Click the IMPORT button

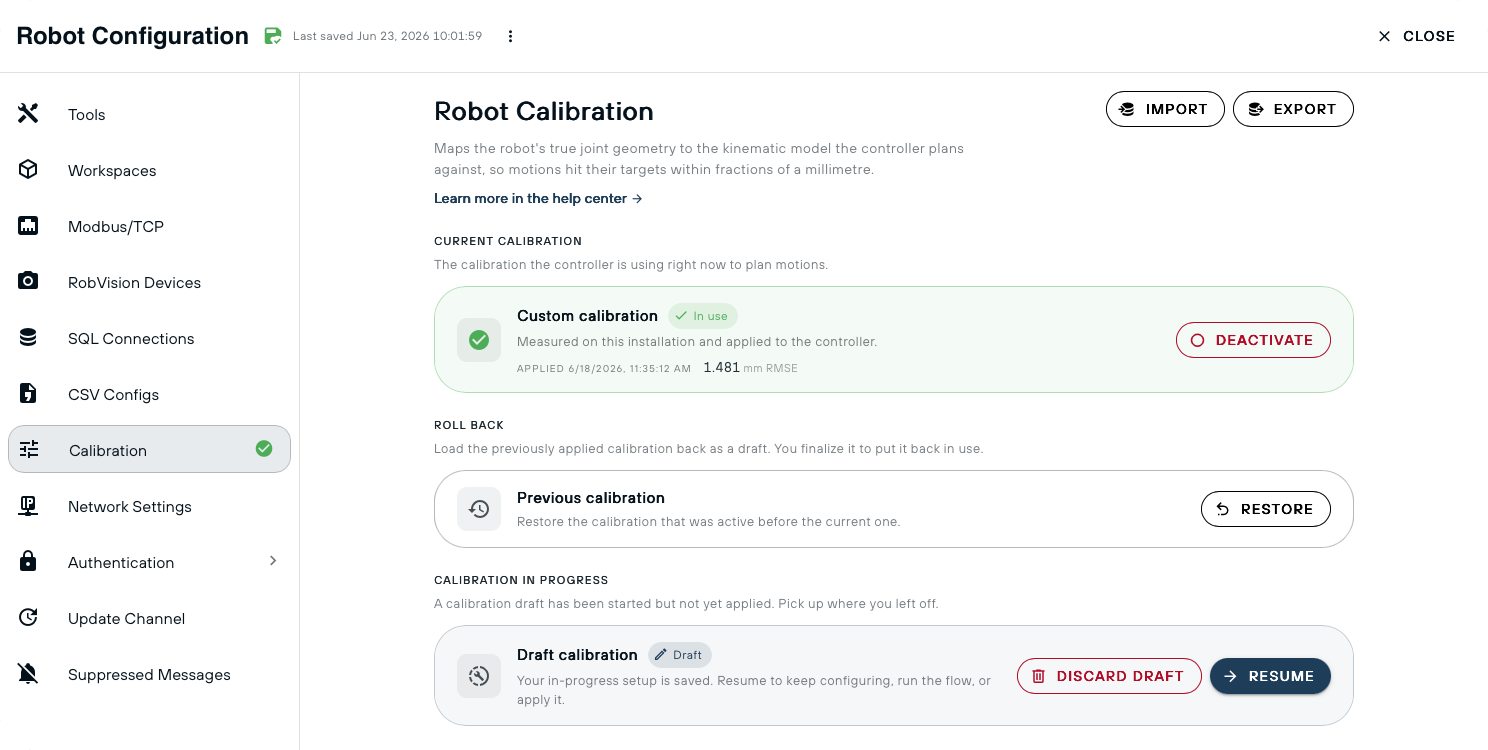click(1165, 109)
